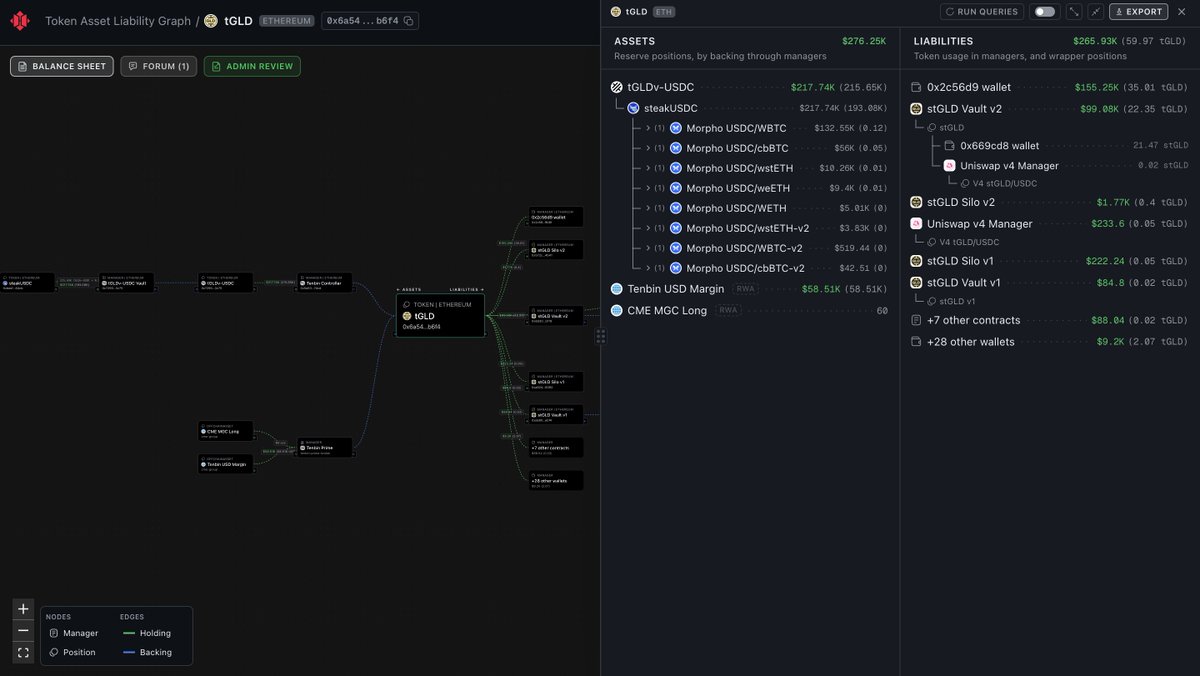Viewport: 1200px width, 676px height.
Task: Fit graph to screen icon
Action: click(23, 653)
